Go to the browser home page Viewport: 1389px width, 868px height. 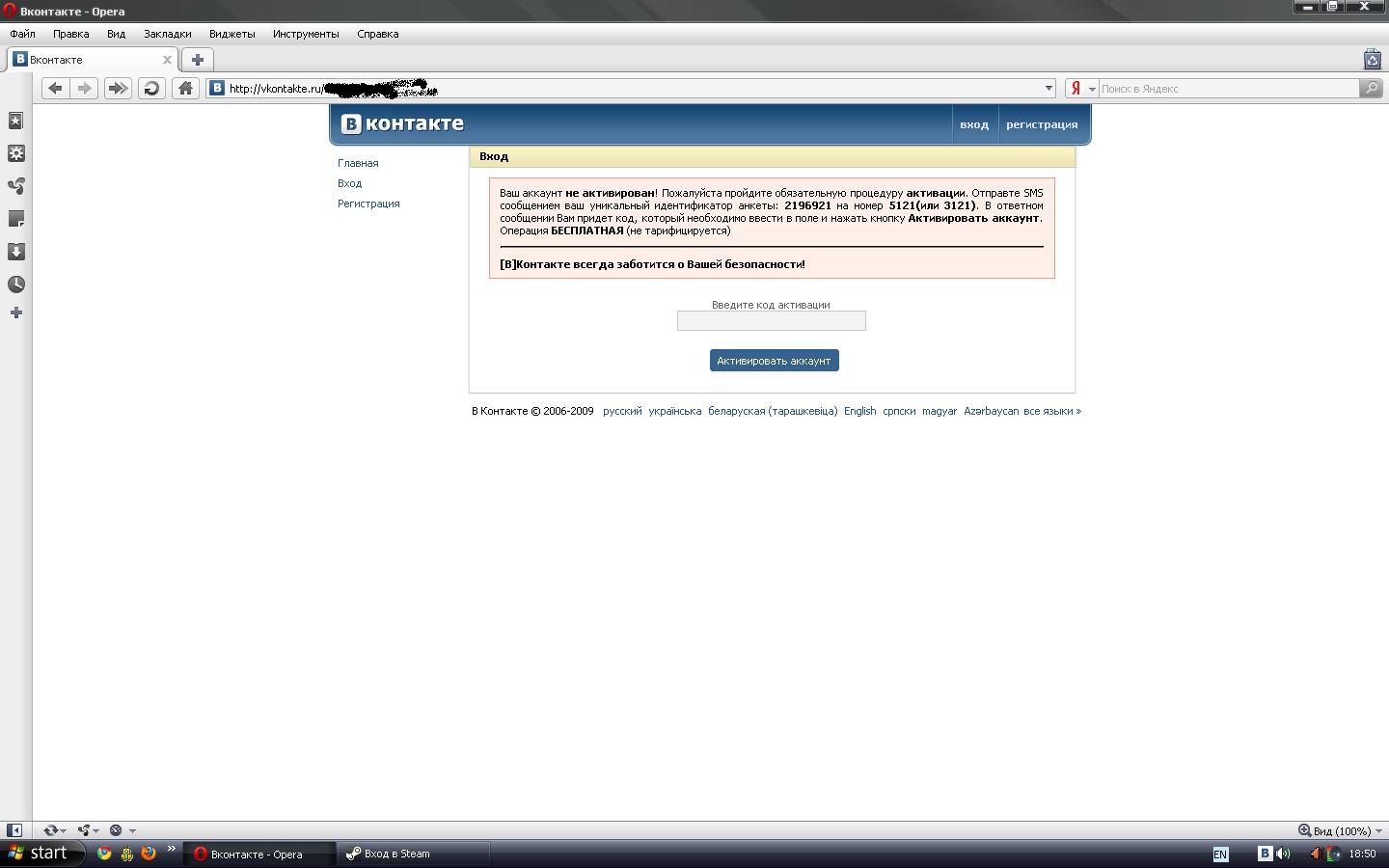tap(185, 89)
